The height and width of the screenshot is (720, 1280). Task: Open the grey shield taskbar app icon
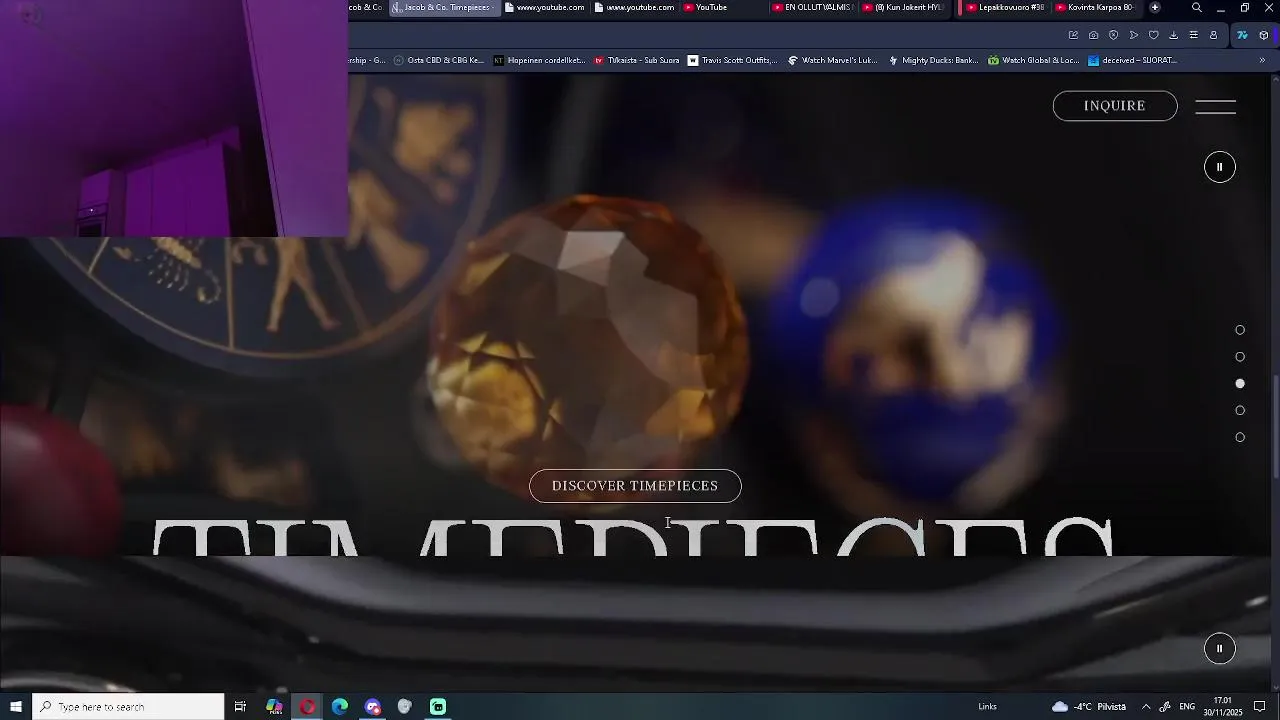(x=405, y=707)
